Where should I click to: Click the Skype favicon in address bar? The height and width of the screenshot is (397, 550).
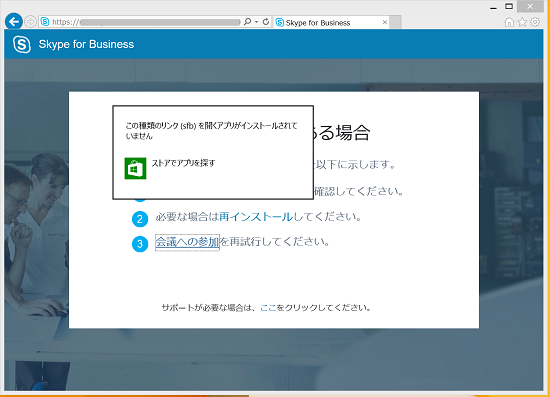tap(45, 22)
